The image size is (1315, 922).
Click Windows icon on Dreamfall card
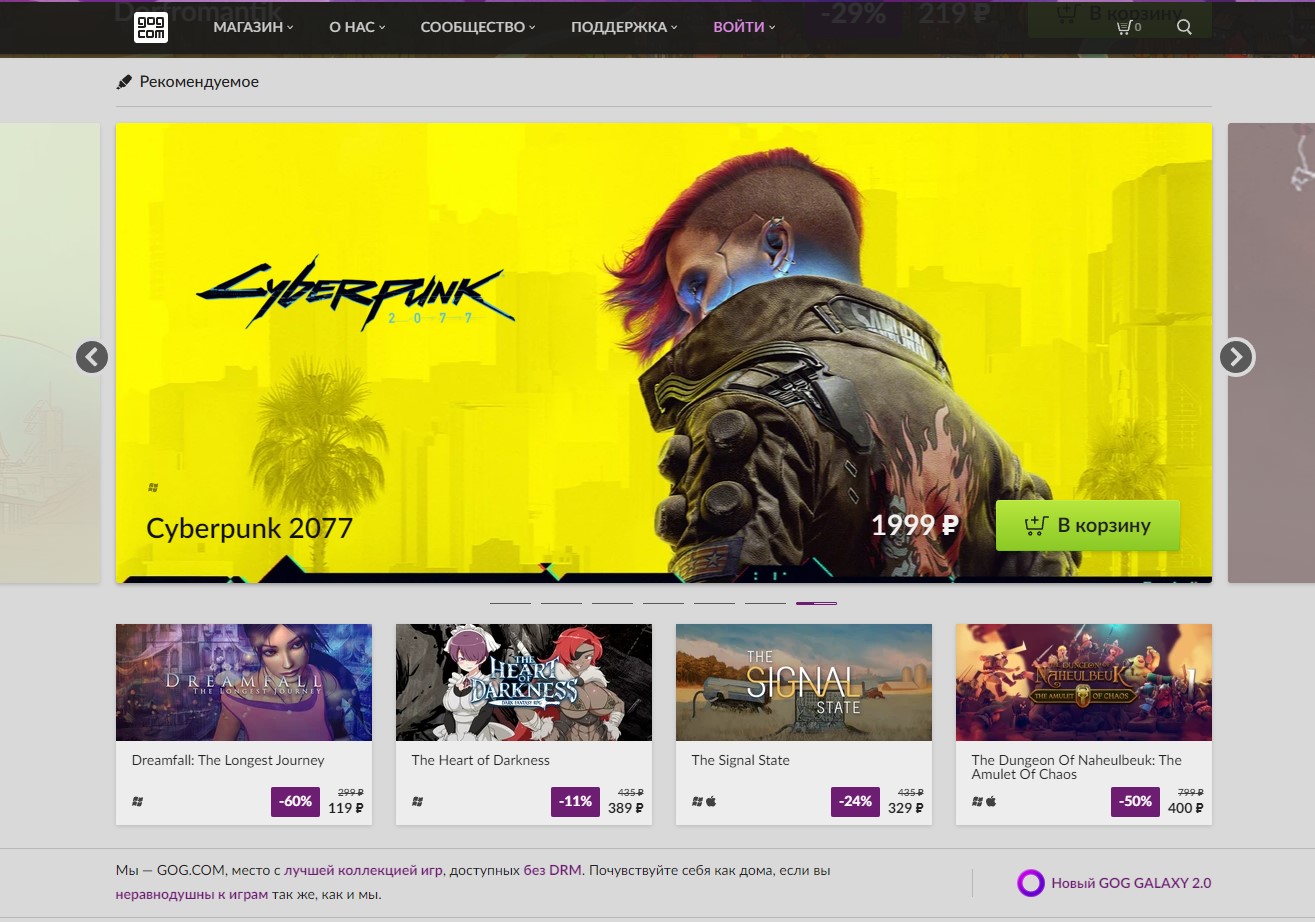138,801
